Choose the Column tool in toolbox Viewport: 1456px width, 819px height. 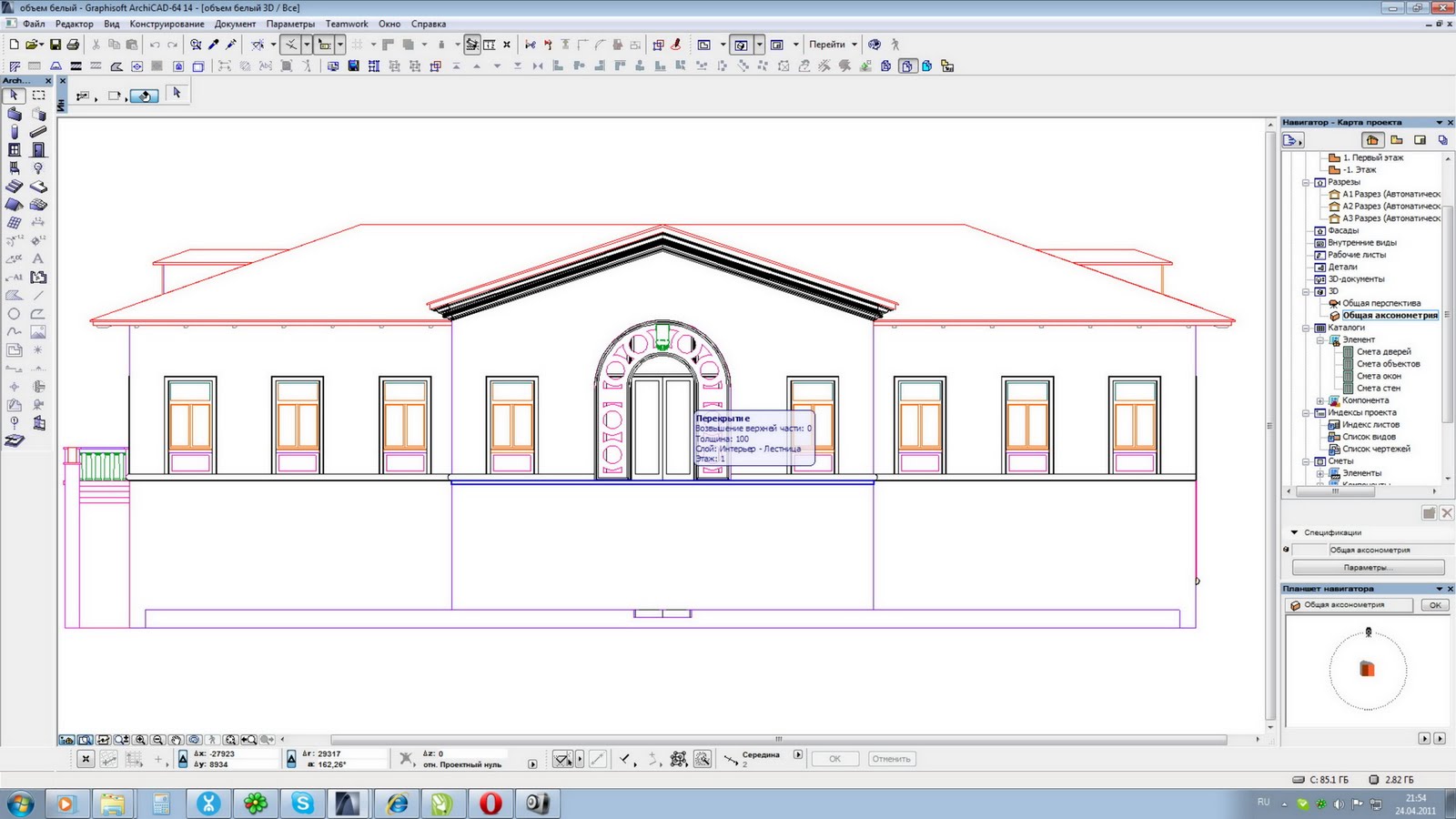pyautogui.click(x=15, y=132)
